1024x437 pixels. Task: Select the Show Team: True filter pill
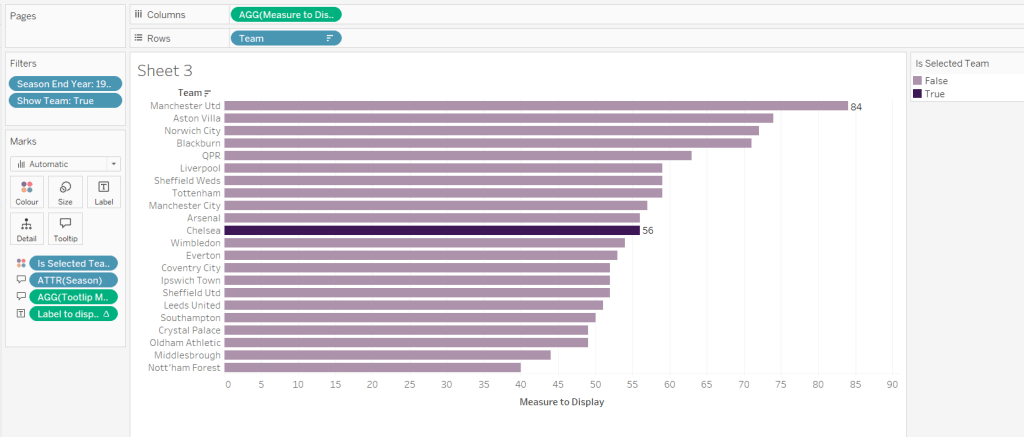pyautogui.click(x=65, y=101)
